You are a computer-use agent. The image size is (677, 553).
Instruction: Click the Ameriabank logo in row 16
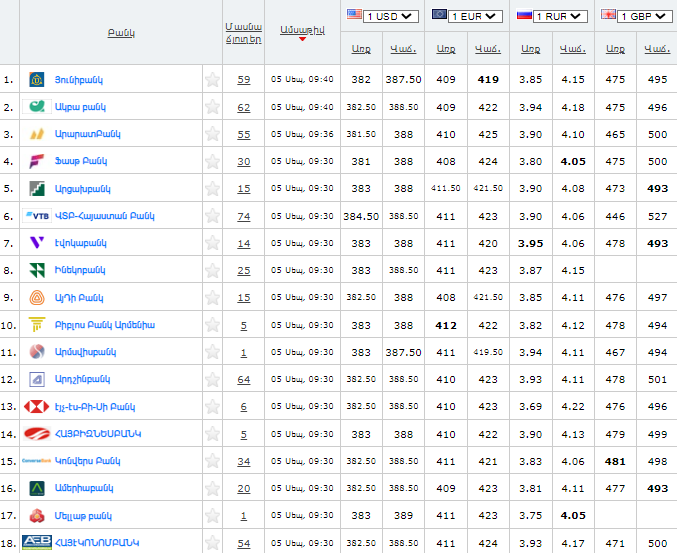pyautogui.click(x=37, y=488)
